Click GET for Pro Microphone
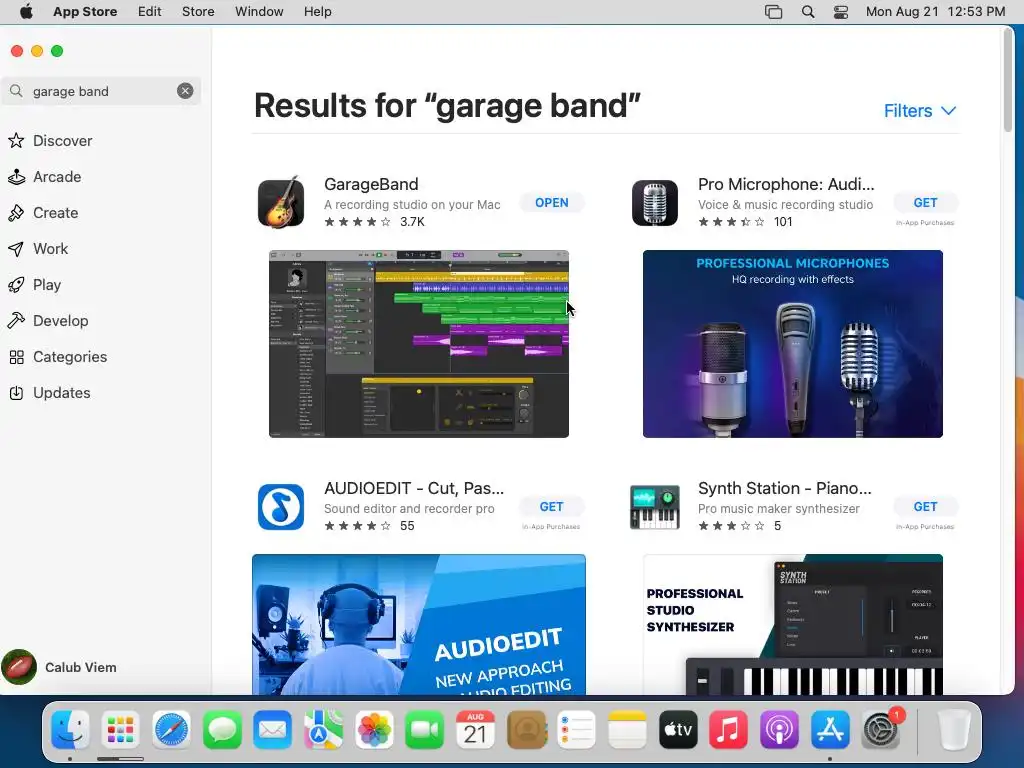 pos(925,202)
